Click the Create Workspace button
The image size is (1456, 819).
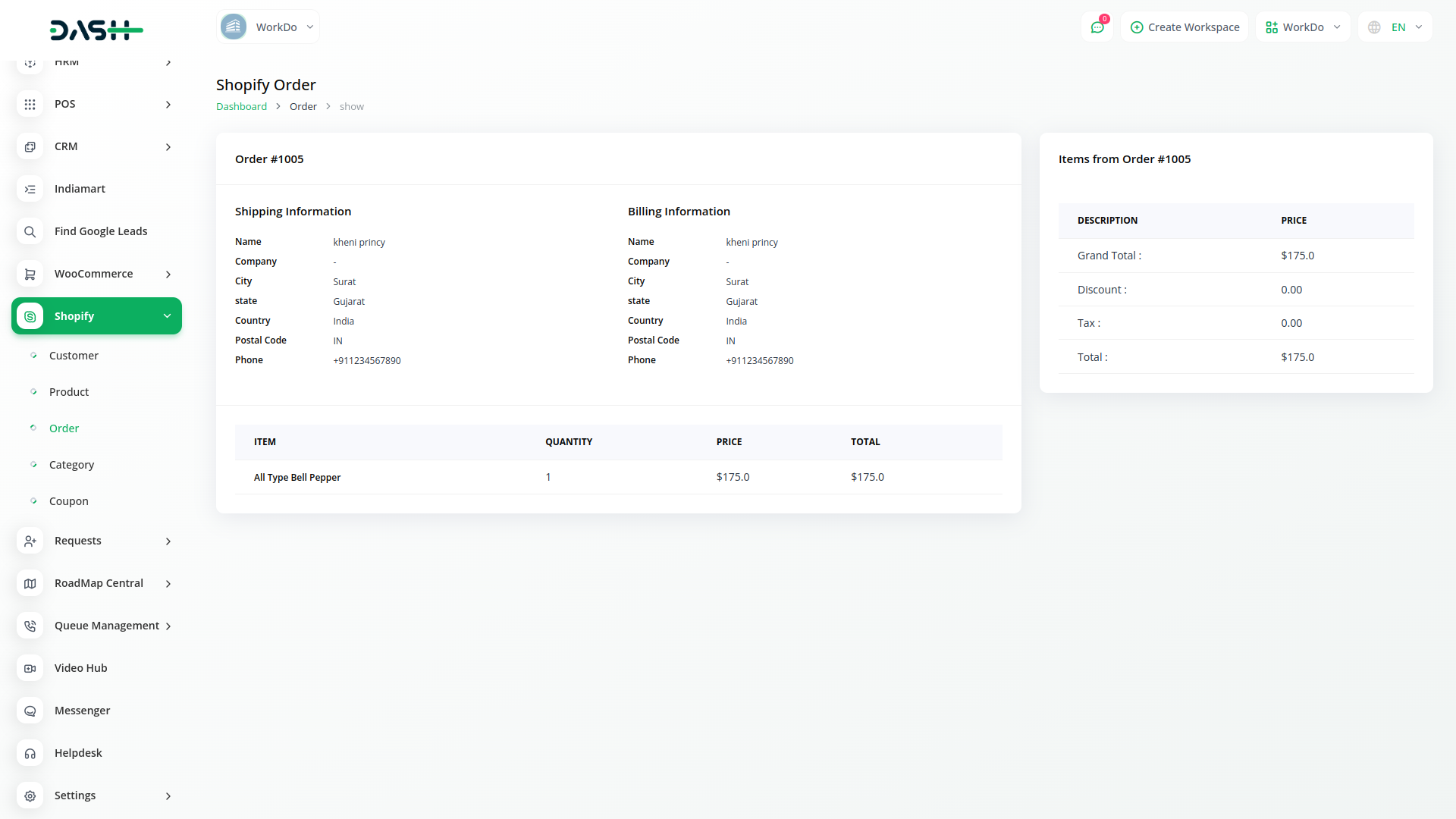point(1185,27)
